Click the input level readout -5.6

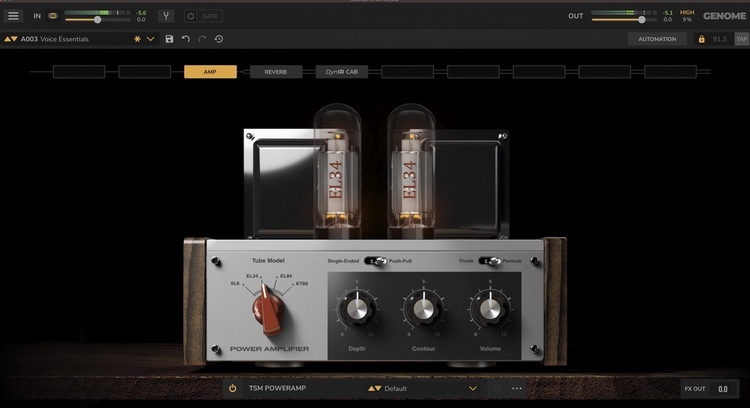click(x=141, y=13)
